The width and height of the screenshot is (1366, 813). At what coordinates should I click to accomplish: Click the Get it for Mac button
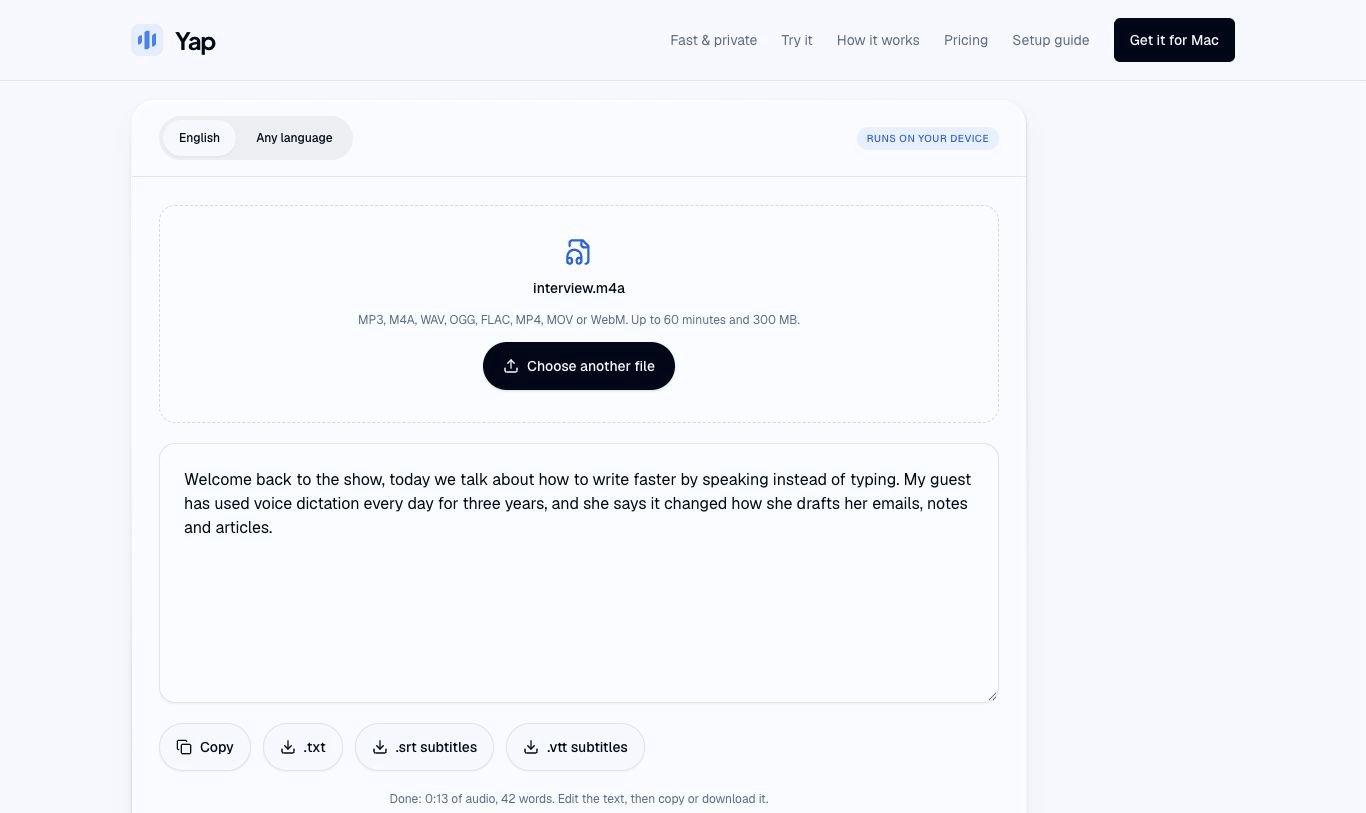[x=1174, y=40]
